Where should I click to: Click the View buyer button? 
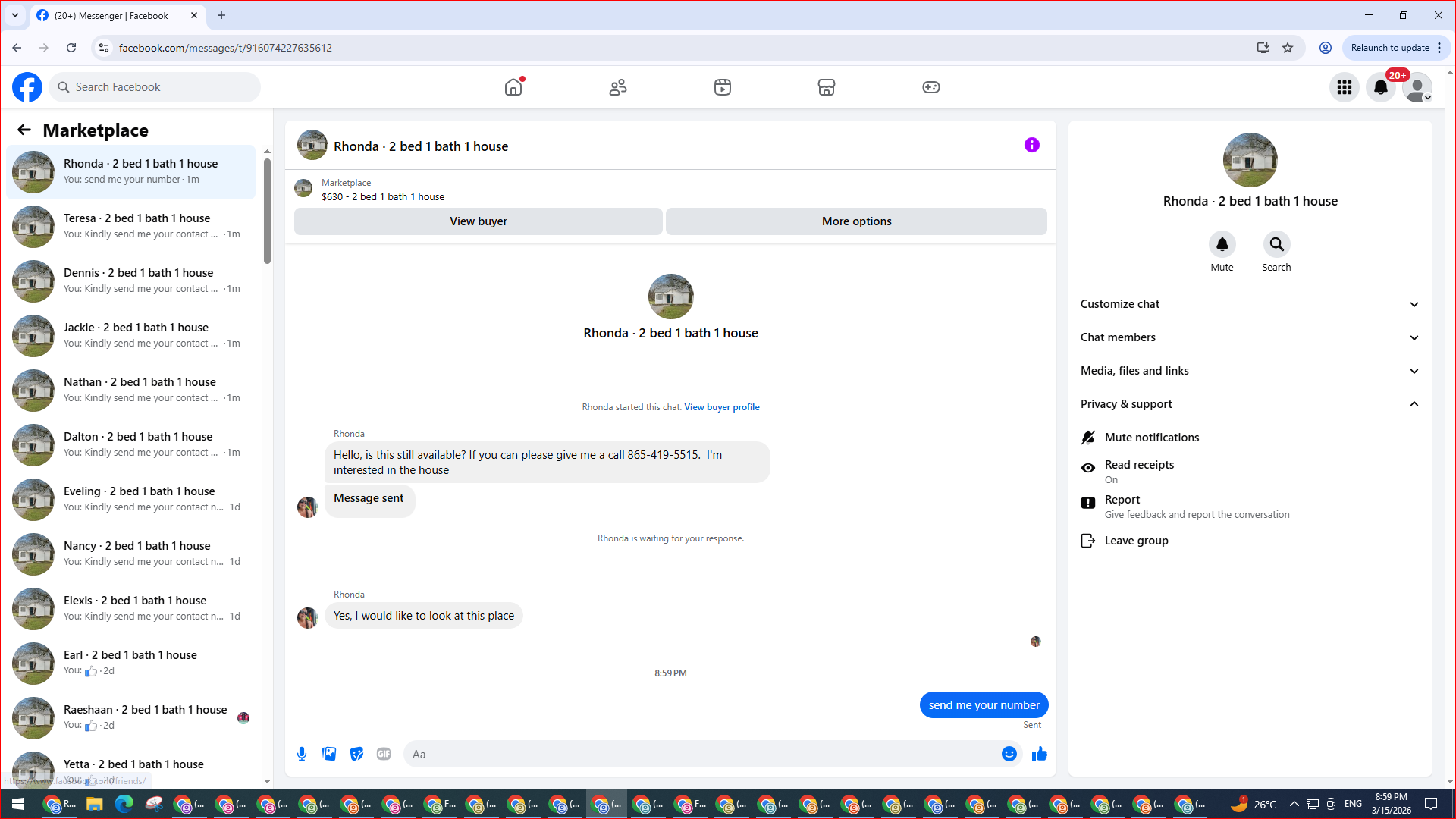click(479, 221)
